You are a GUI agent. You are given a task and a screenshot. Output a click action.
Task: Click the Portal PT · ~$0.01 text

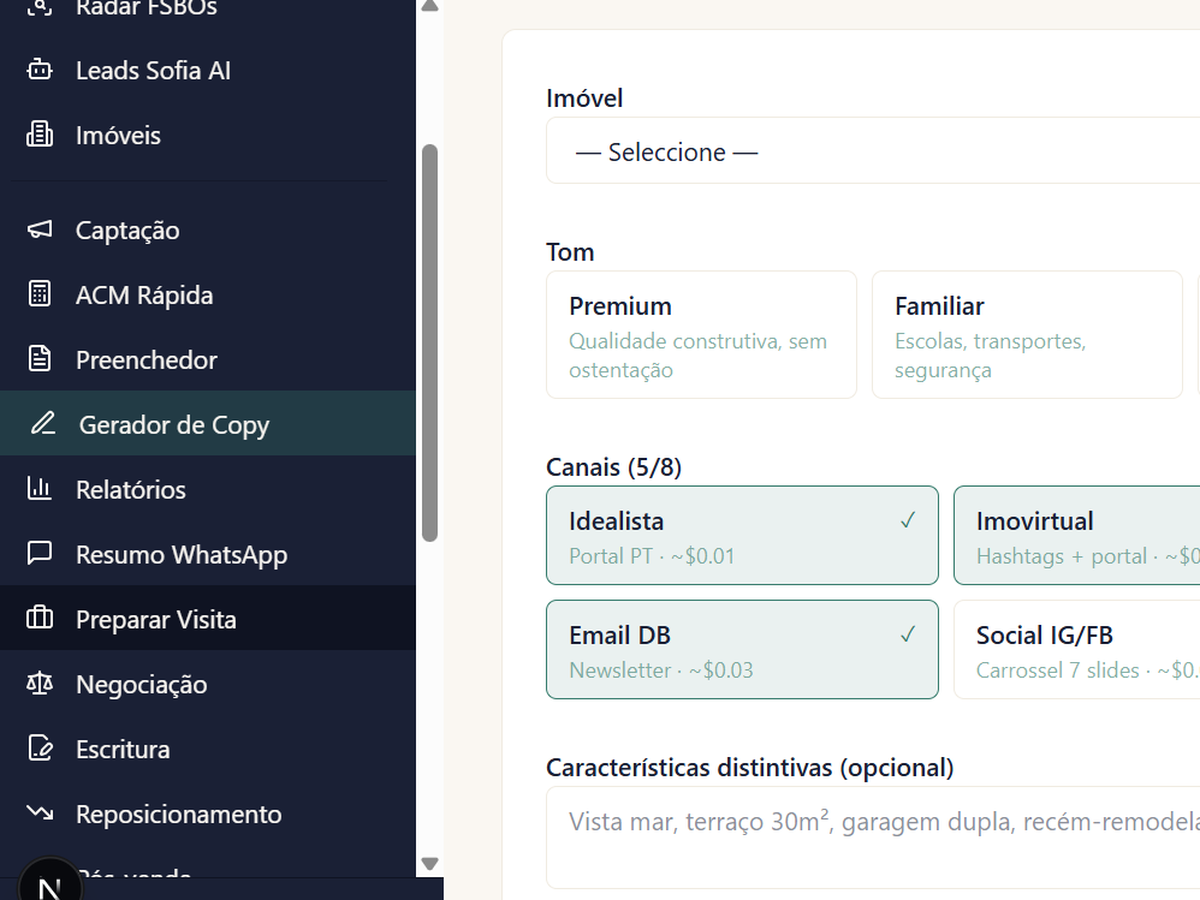(x=652, y=556)
